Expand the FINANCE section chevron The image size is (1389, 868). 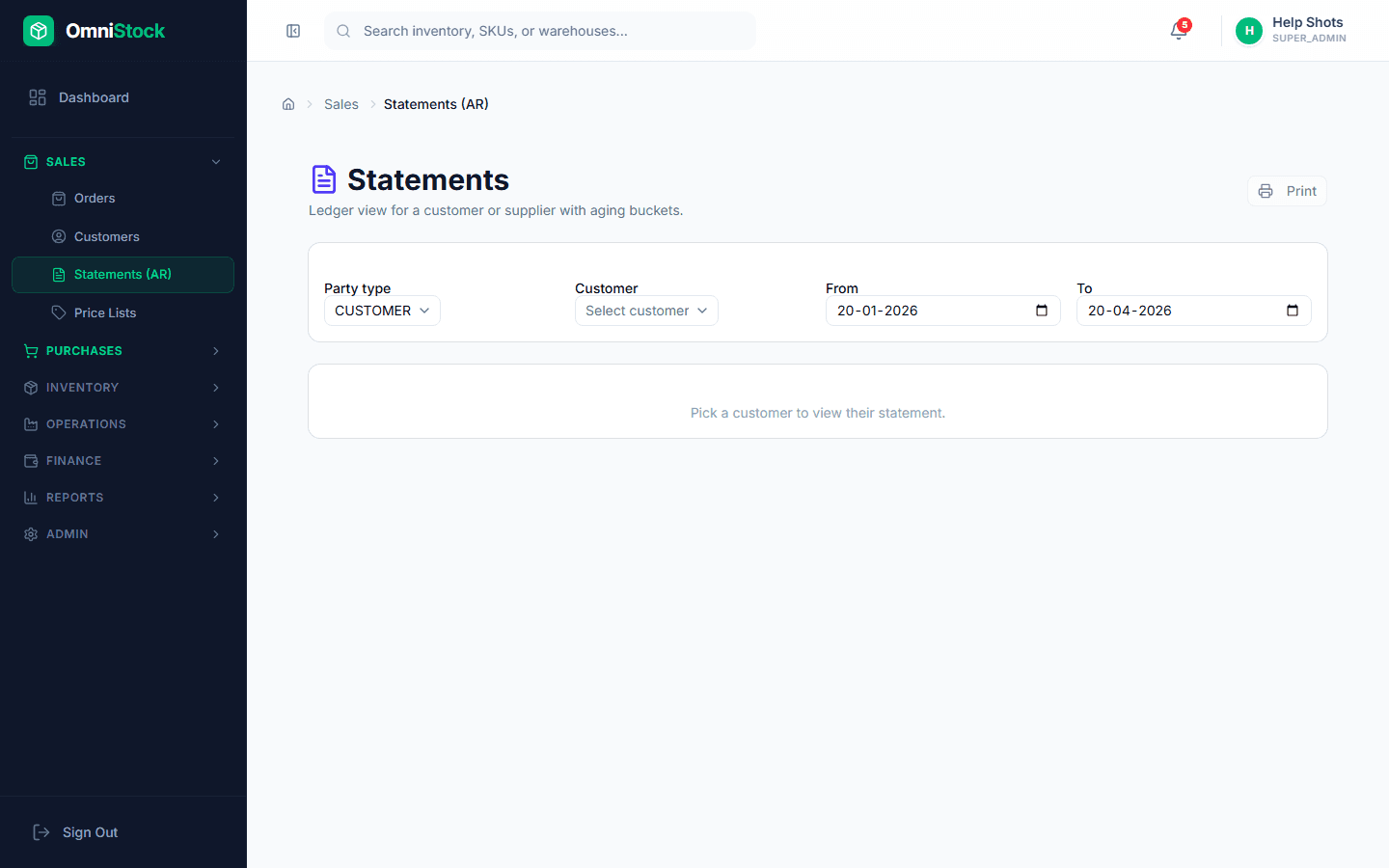coord(216,461)
